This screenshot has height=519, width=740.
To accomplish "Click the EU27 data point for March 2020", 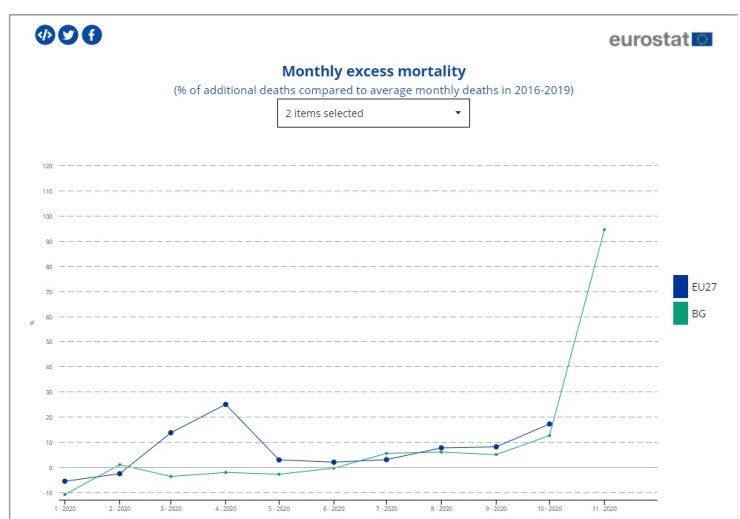I will tap(171, 433).
